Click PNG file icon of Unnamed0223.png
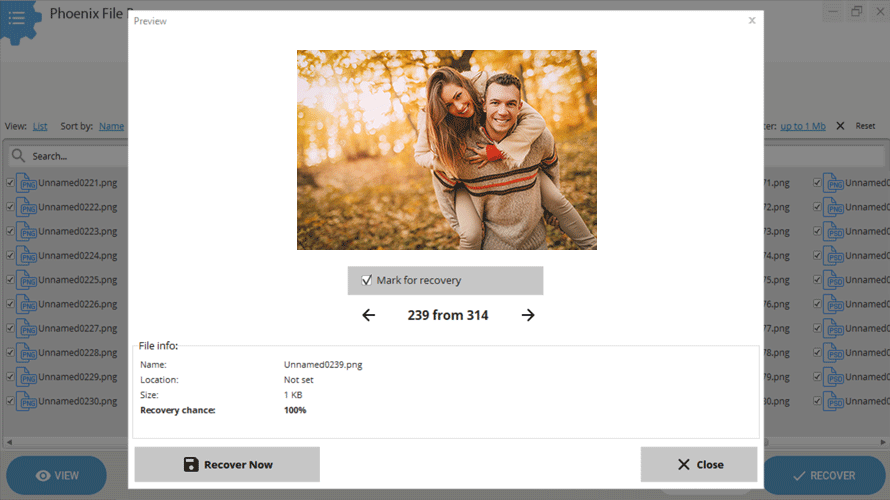Image resolution: width=890 pixels, height=500 pixels. (26, 232)
